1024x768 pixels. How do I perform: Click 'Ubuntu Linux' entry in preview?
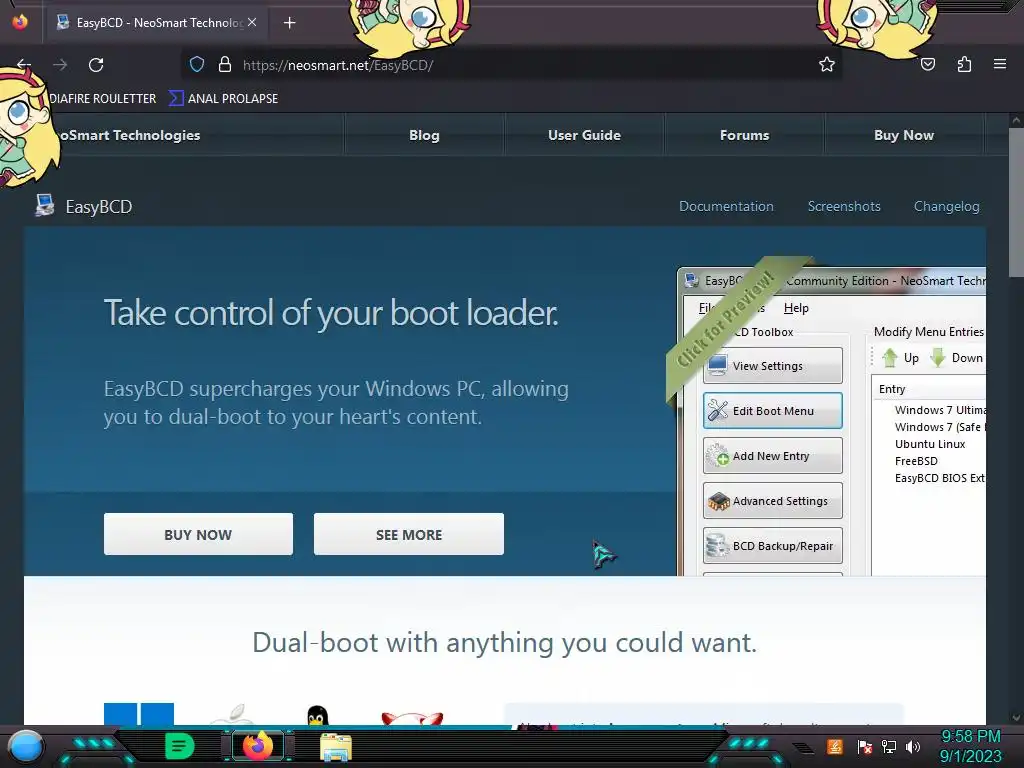pyautogui.click(x=930, y=444)
